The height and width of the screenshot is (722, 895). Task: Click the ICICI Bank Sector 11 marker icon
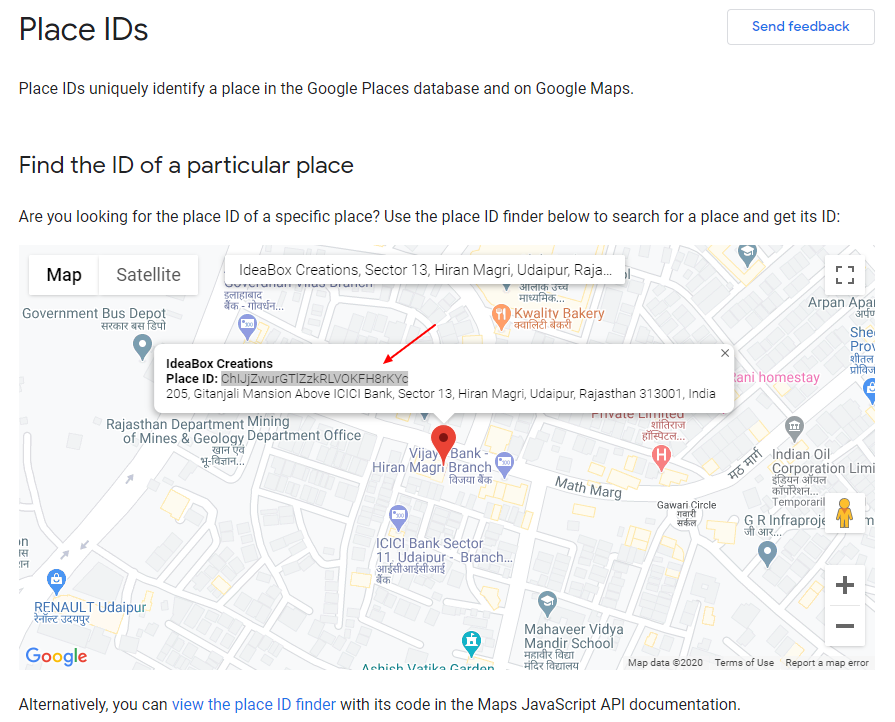point(398,518)
